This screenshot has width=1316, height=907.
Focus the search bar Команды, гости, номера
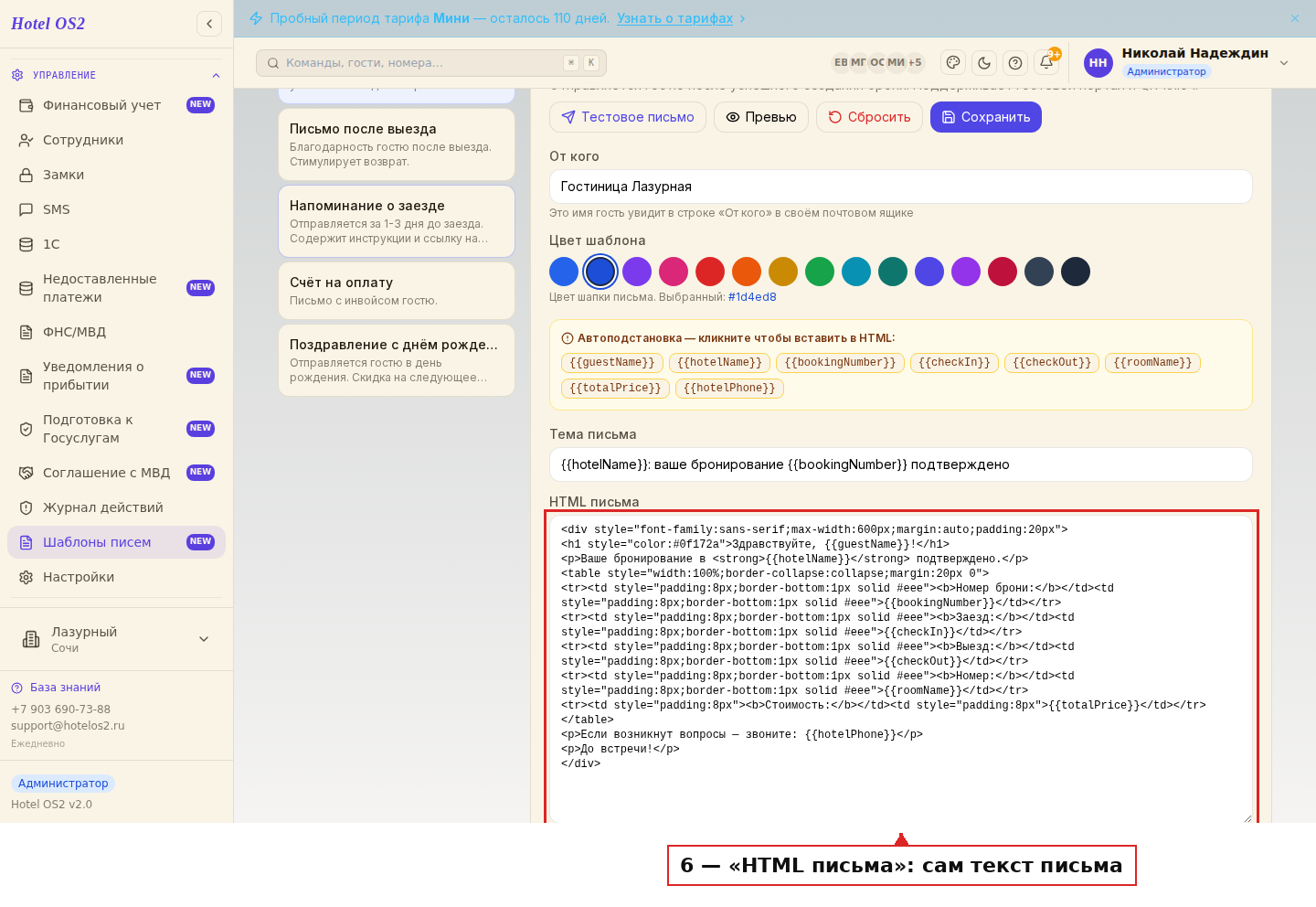click(x=431, y=63)
